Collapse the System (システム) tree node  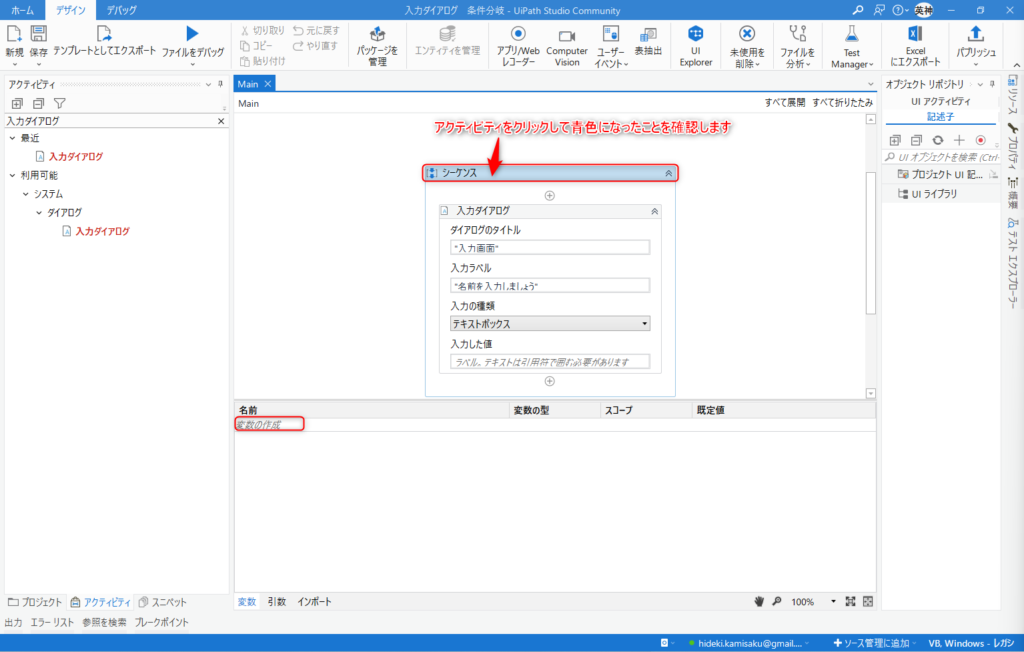[x=25, y=194]
